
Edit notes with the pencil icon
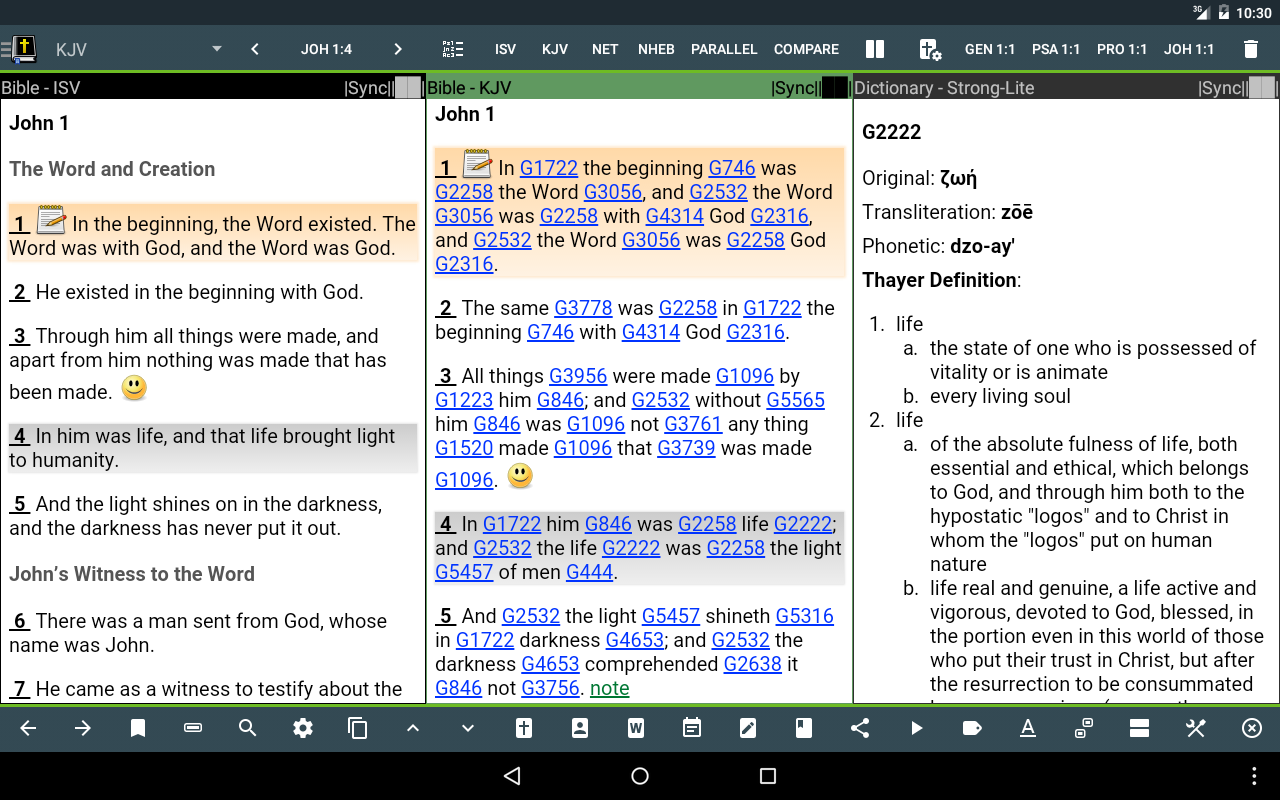point(748,728)
